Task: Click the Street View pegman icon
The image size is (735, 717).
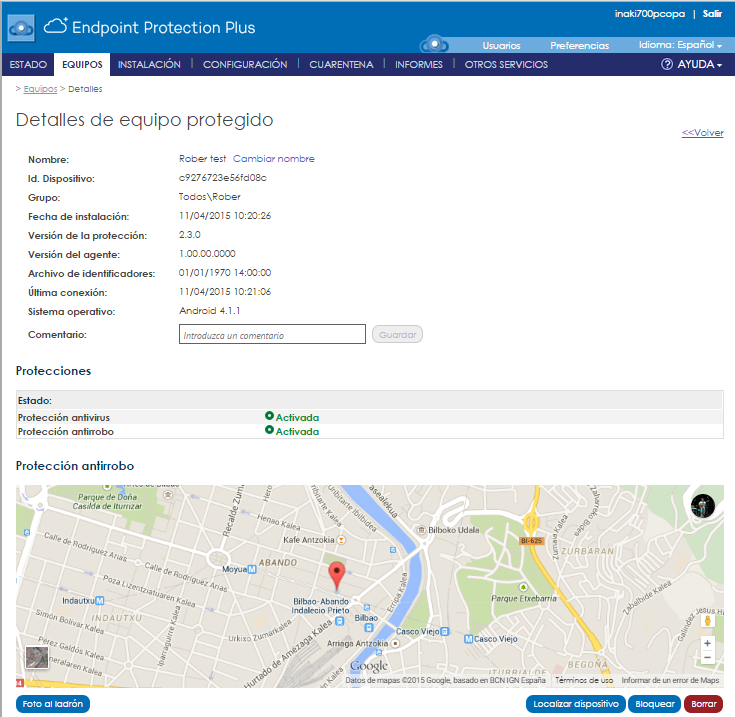Action: click(708, 620)
